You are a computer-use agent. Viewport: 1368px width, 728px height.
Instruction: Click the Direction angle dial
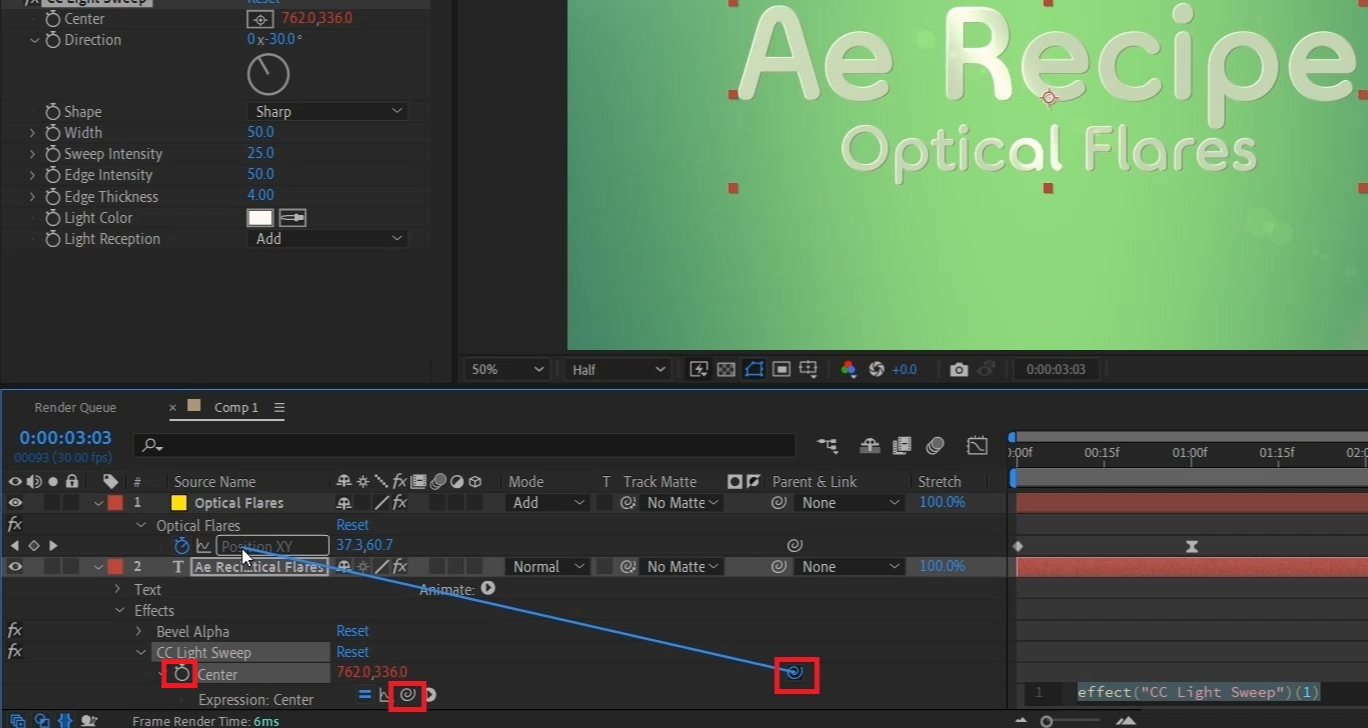[x=267, y=74]
